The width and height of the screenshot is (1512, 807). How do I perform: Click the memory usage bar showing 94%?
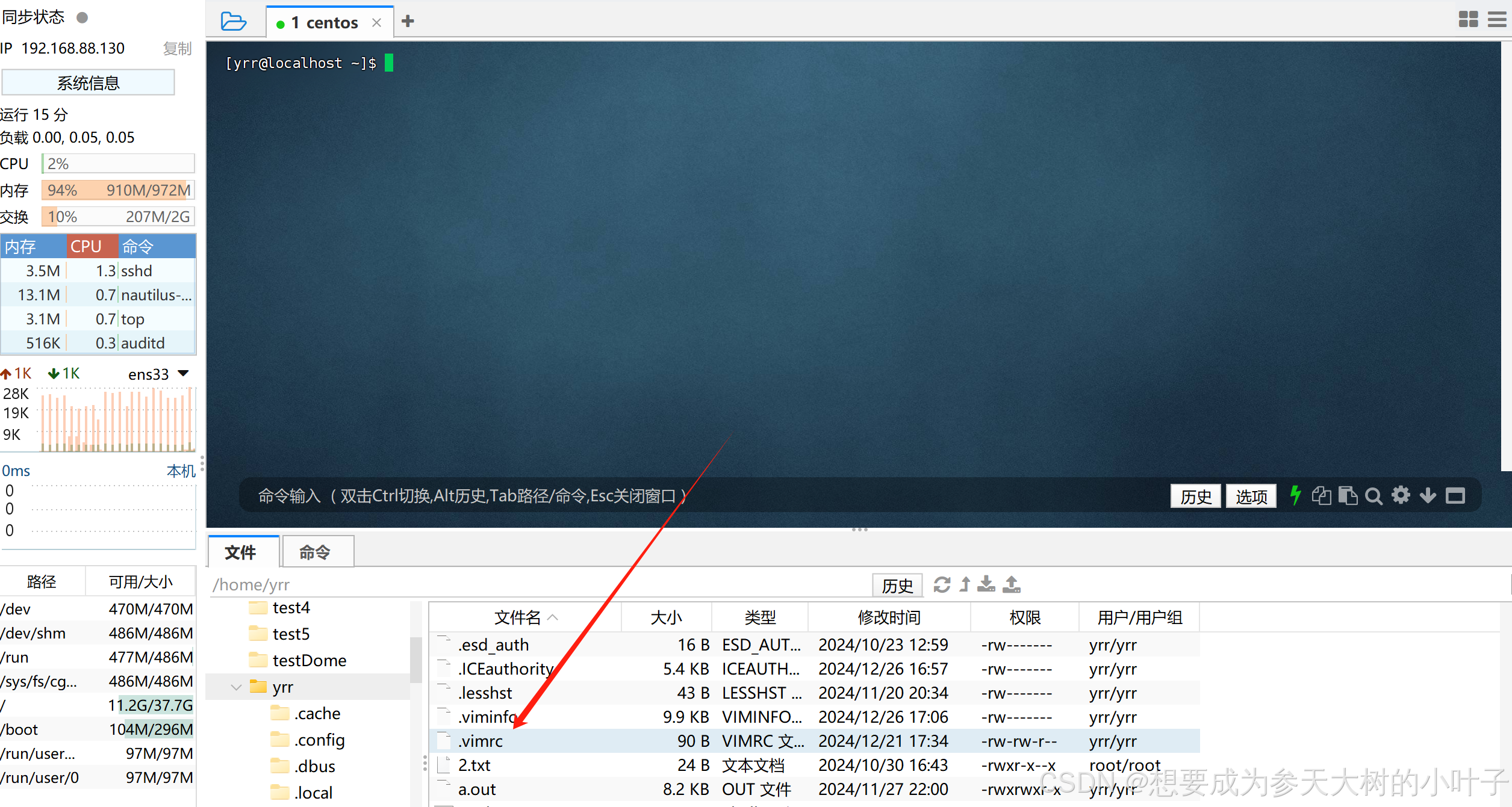tap(117, 190)
